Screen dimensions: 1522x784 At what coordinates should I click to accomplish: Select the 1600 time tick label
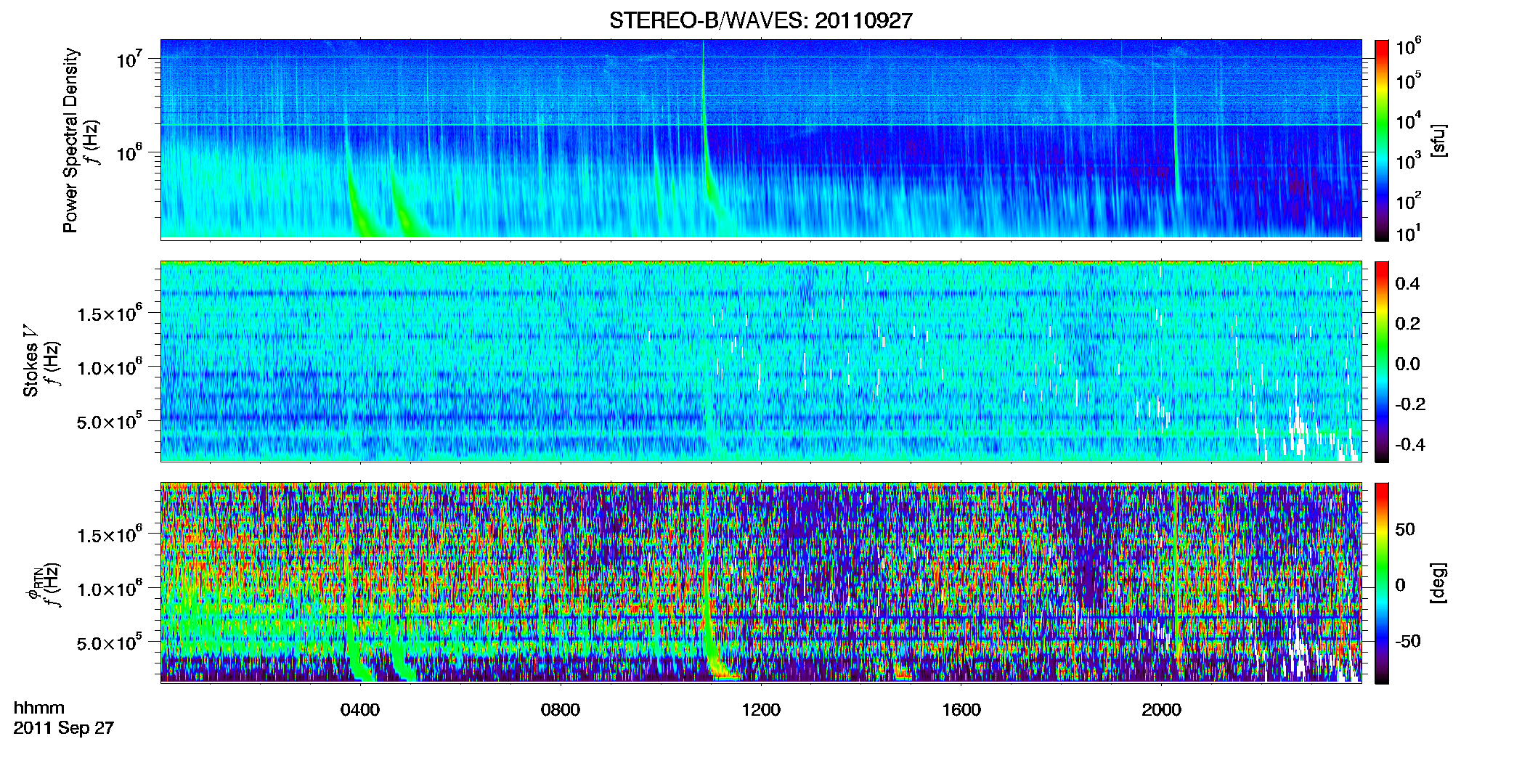(961, 709)
